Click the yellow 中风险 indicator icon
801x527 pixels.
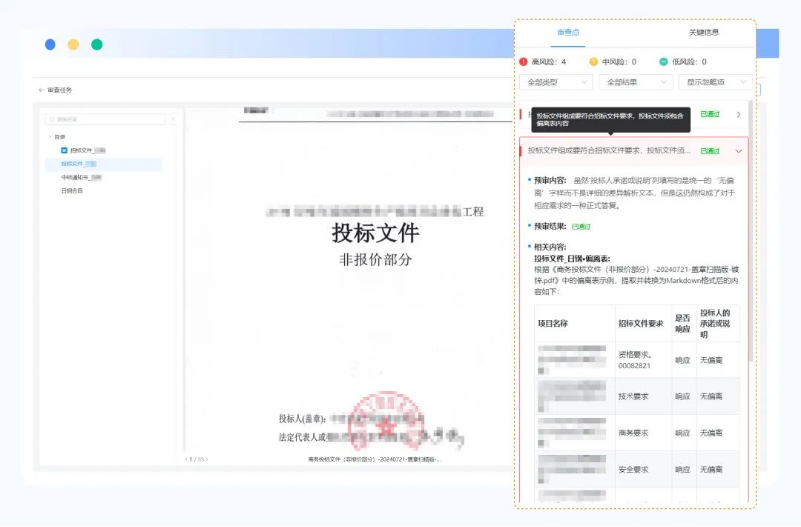point(593,61)
